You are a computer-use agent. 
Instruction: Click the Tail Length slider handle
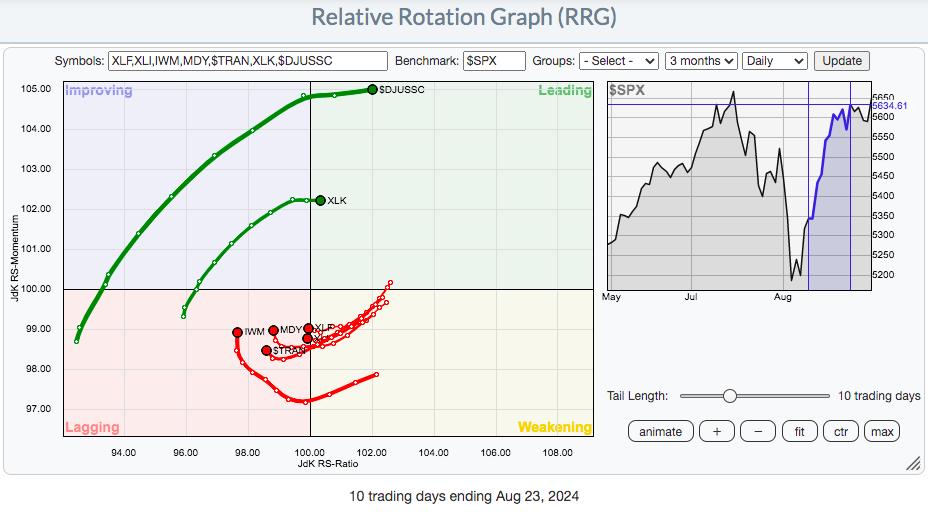730,396
